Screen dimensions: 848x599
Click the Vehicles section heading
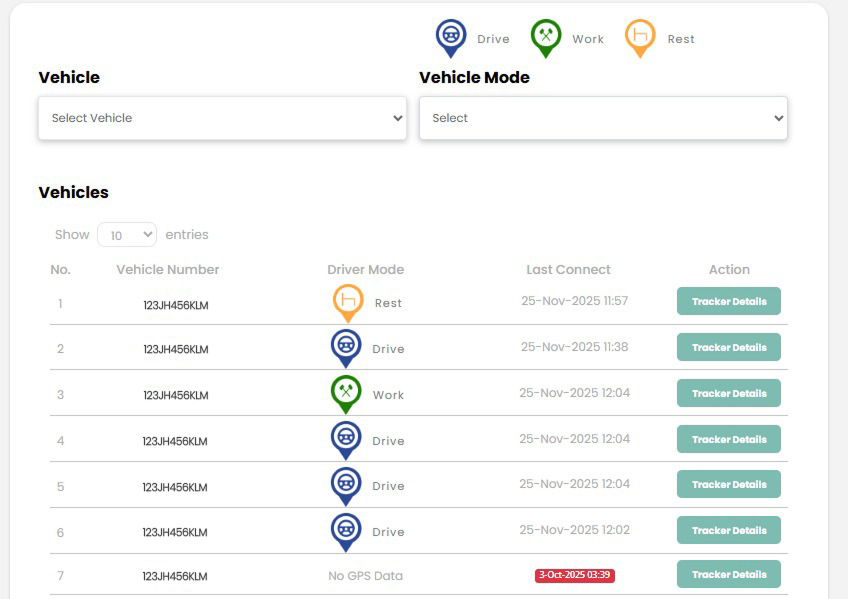(x=74, y=192)
